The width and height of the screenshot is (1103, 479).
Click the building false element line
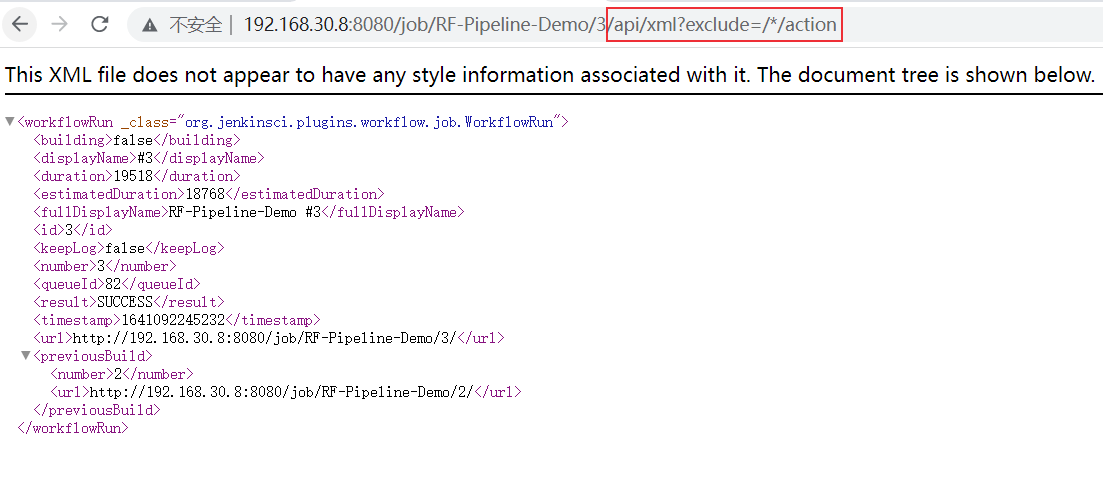137,139
